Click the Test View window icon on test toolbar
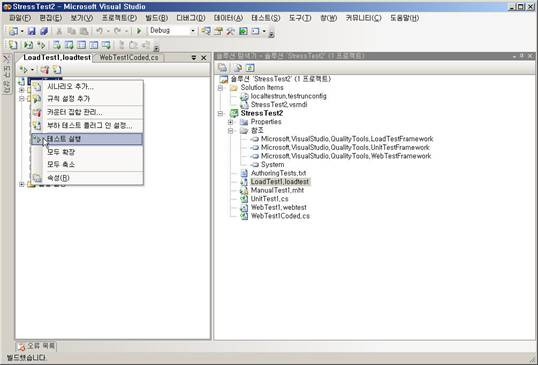538x365 pixels. (x=57, y=45)
